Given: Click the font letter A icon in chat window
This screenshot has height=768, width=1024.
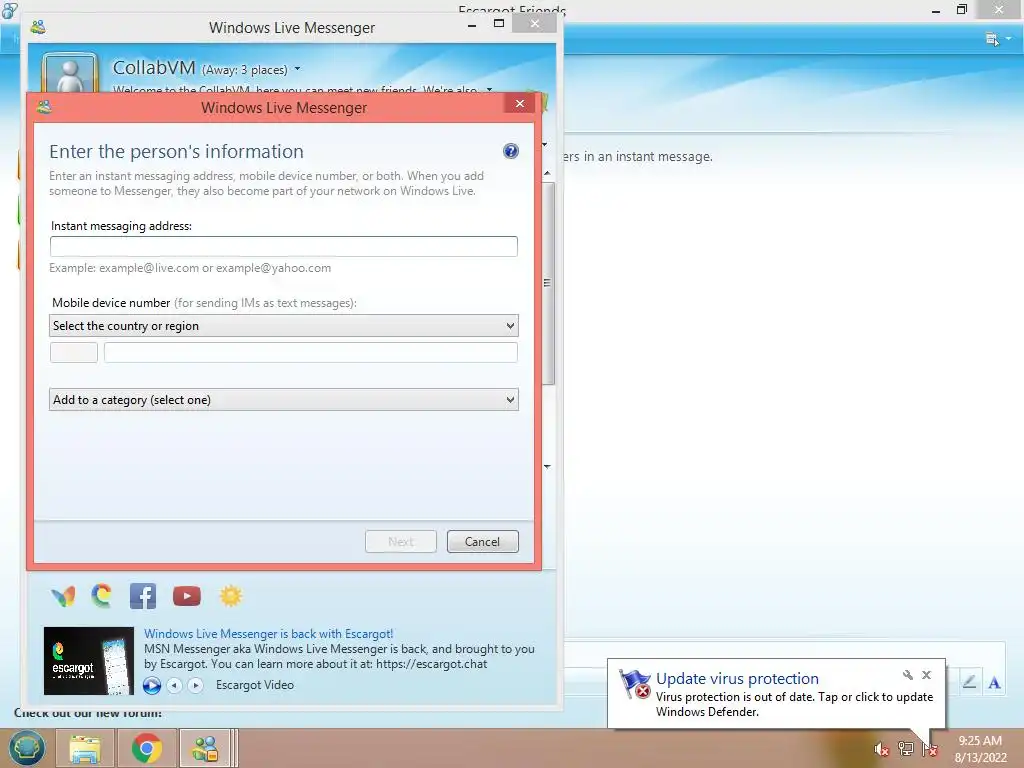Looking at the screenshot, I should coord(995,683).
